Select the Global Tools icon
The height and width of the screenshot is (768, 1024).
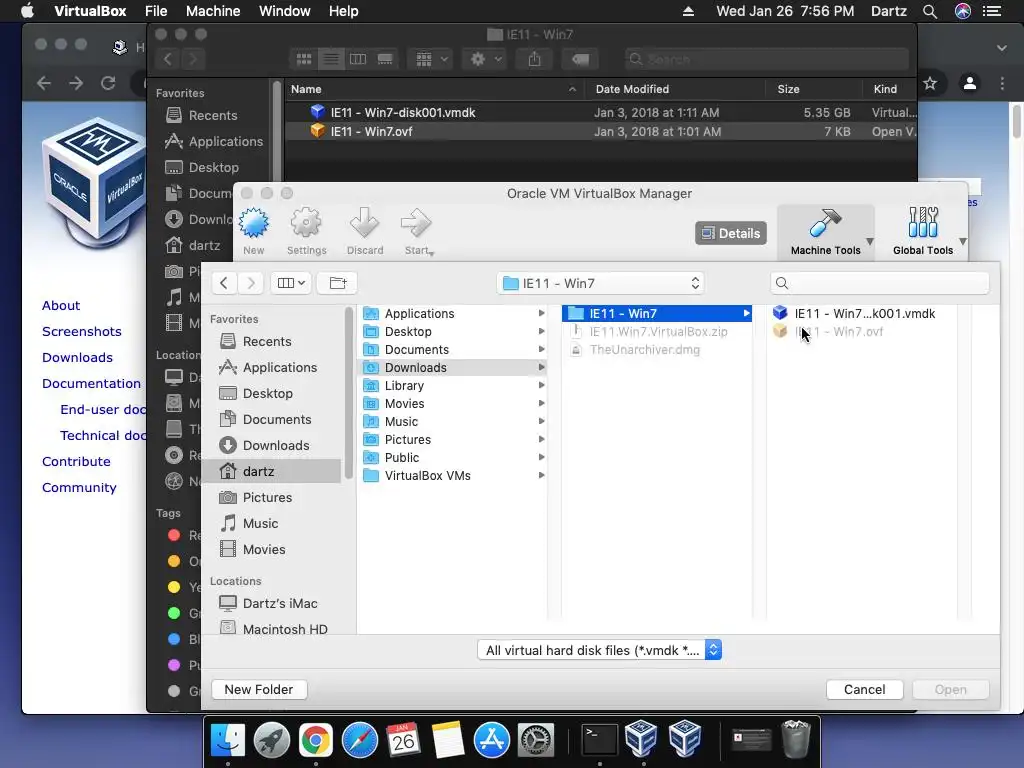923,223
